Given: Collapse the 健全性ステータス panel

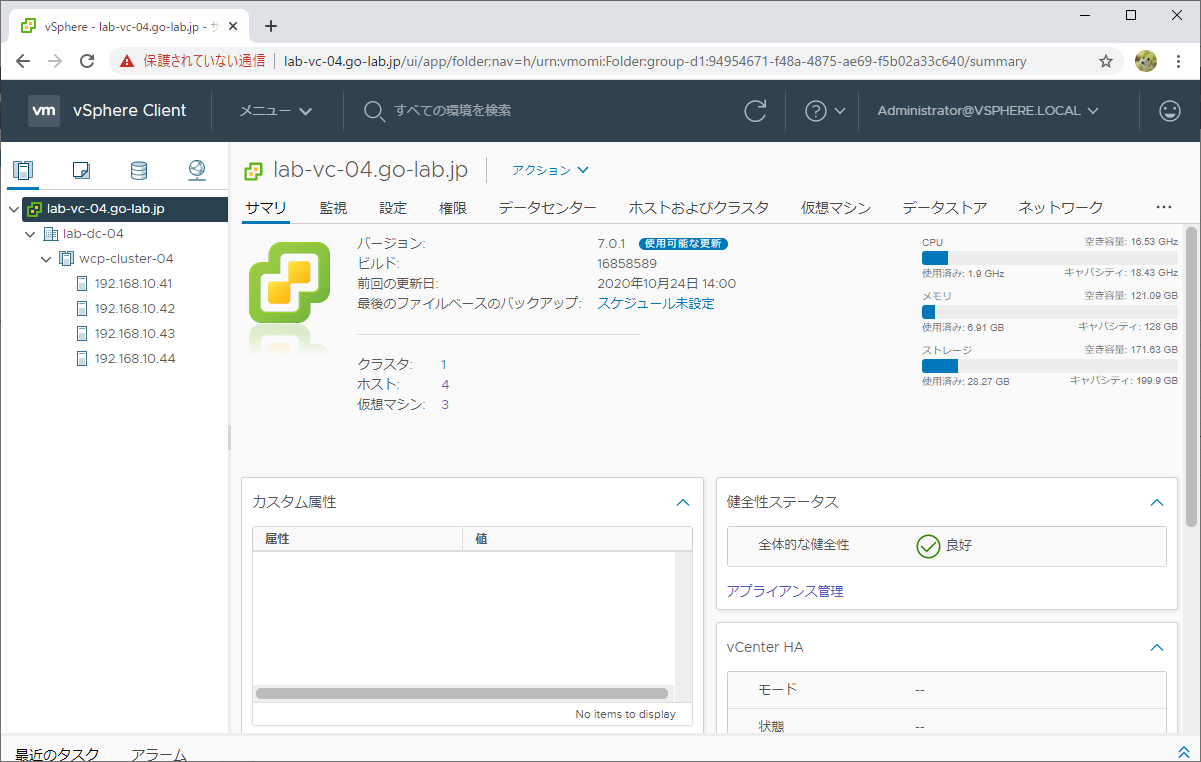Looking at the screenshot, I should [x=1157, y=503].
